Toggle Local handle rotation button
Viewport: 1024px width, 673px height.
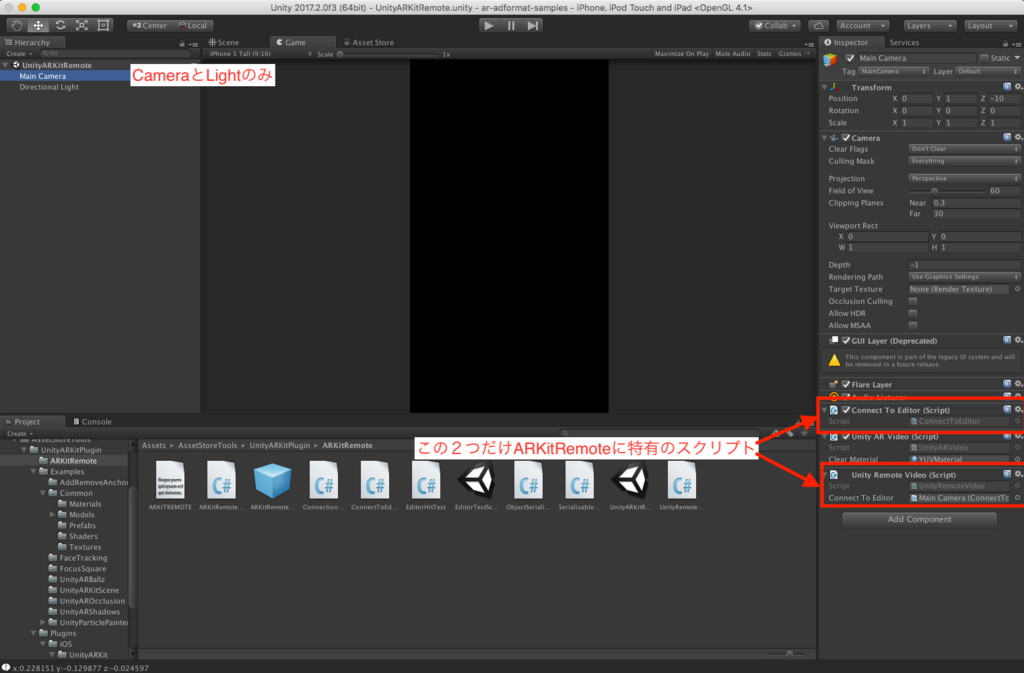pyautogui.click(x=193, y=25)
